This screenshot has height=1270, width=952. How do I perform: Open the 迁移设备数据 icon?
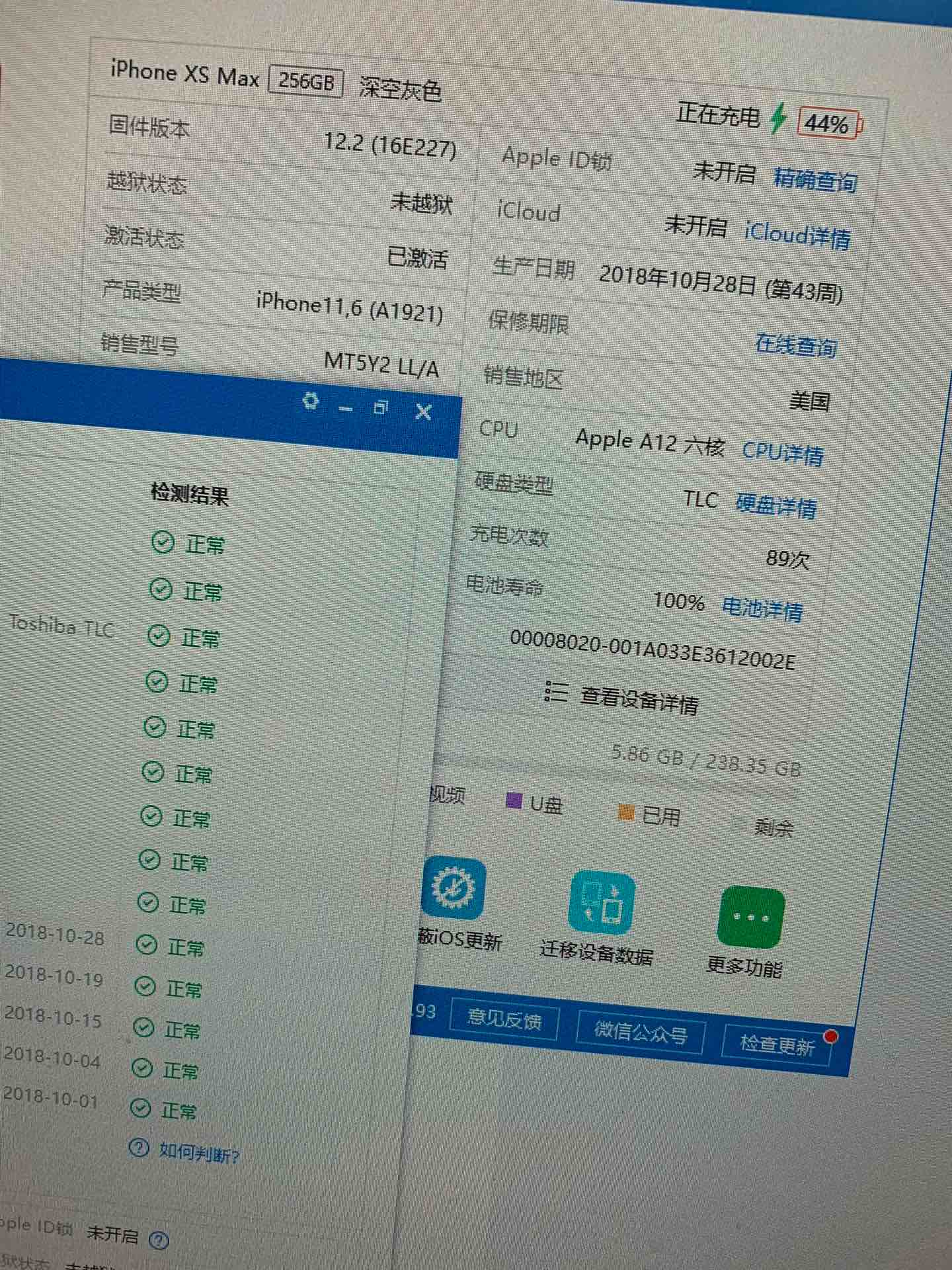pos(601,903)
